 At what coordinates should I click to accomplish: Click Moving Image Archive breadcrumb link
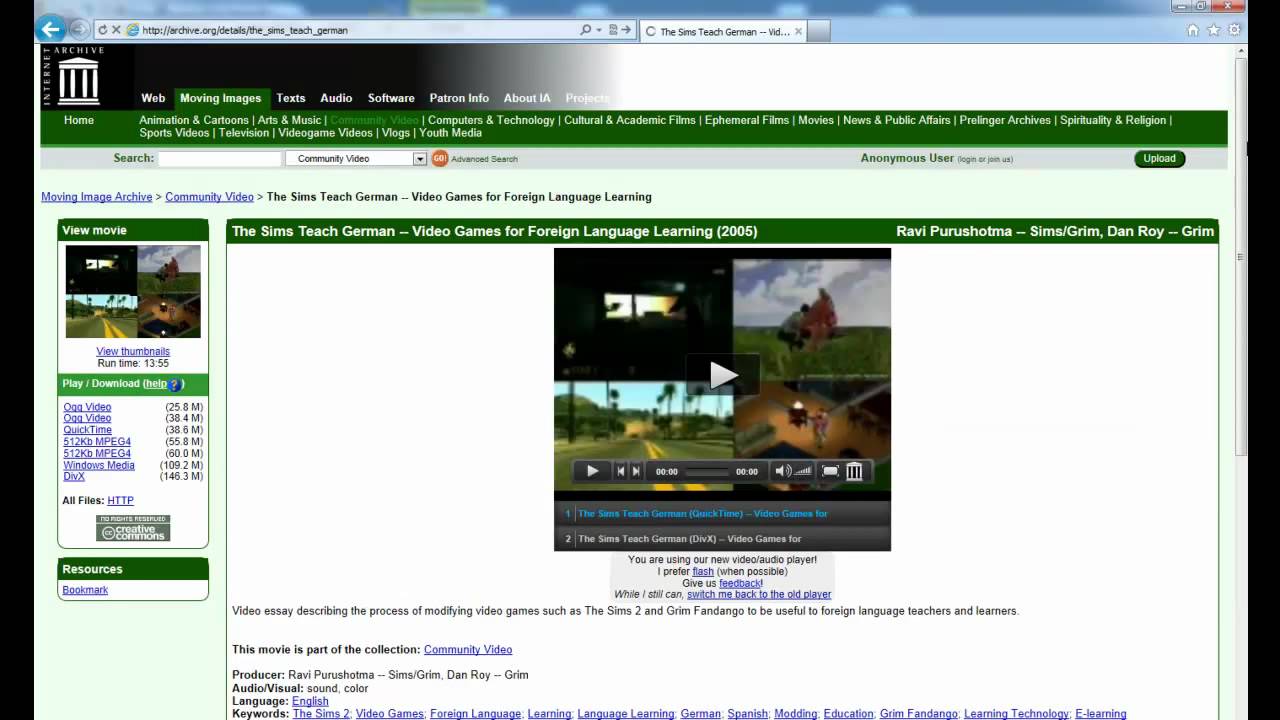tap(97, 197)
